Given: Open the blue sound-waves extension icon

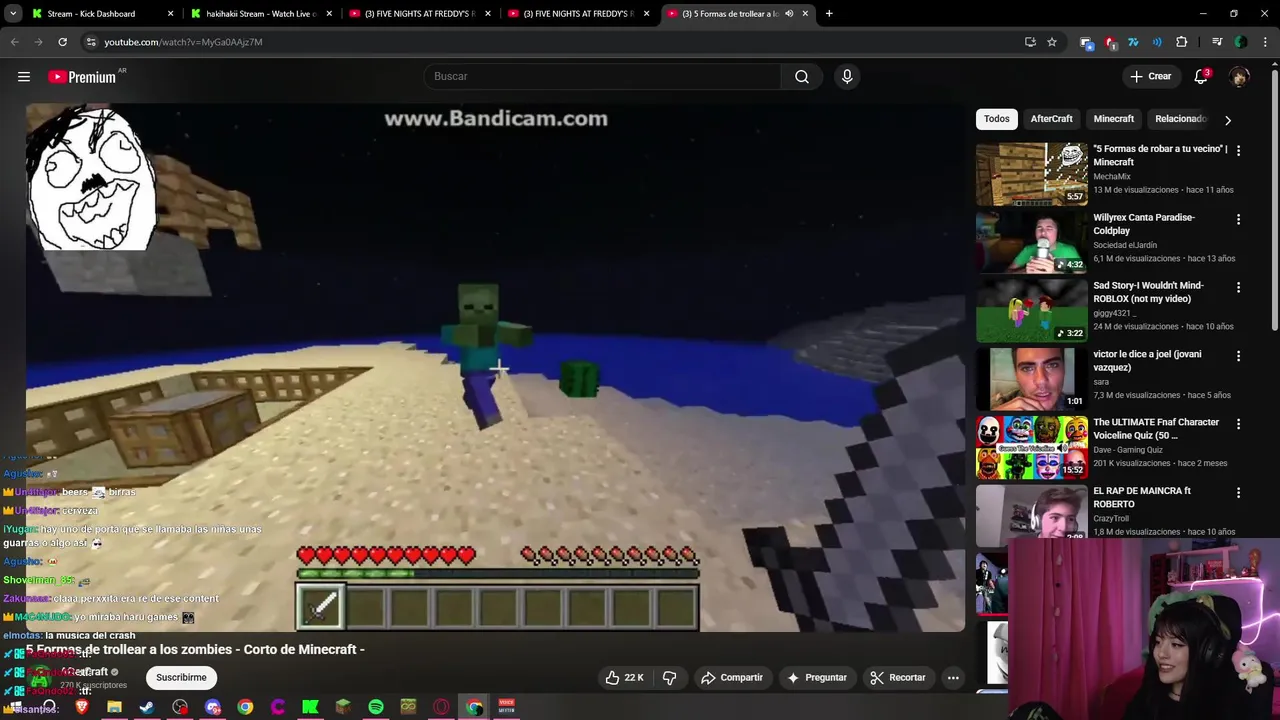Looking at the screenshot, I should [x=1157, y=42].
